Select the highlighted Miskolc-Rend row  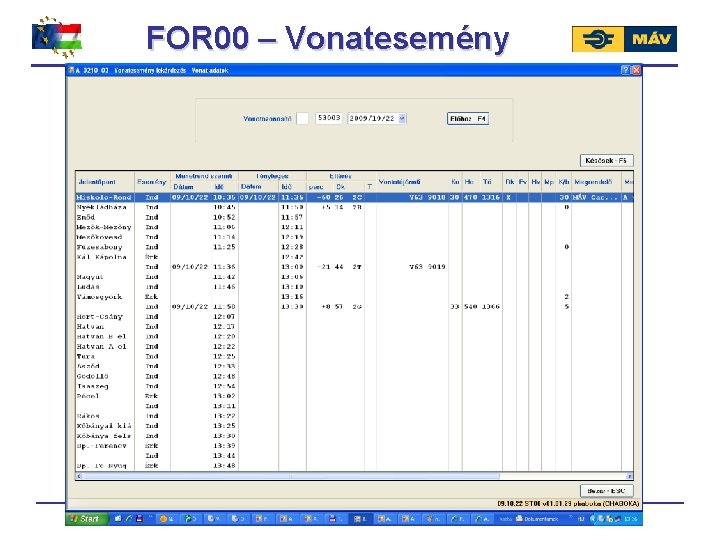pos(354,197)
